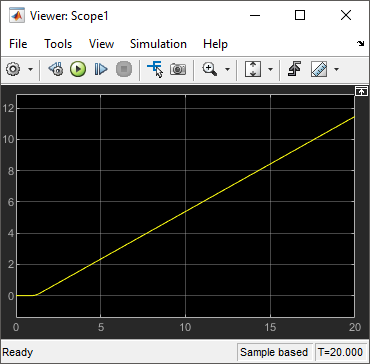Close the Scope1 viewer window
Screen dimensions: 370x364
346,15
